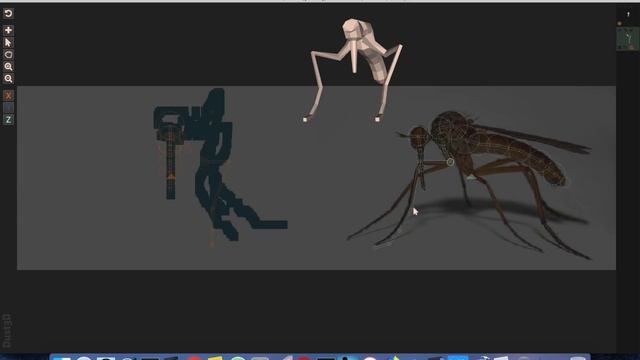Click the zoom out magnifier
The height and width of the screenshot is (360, 640).
[x=8, y=79]
